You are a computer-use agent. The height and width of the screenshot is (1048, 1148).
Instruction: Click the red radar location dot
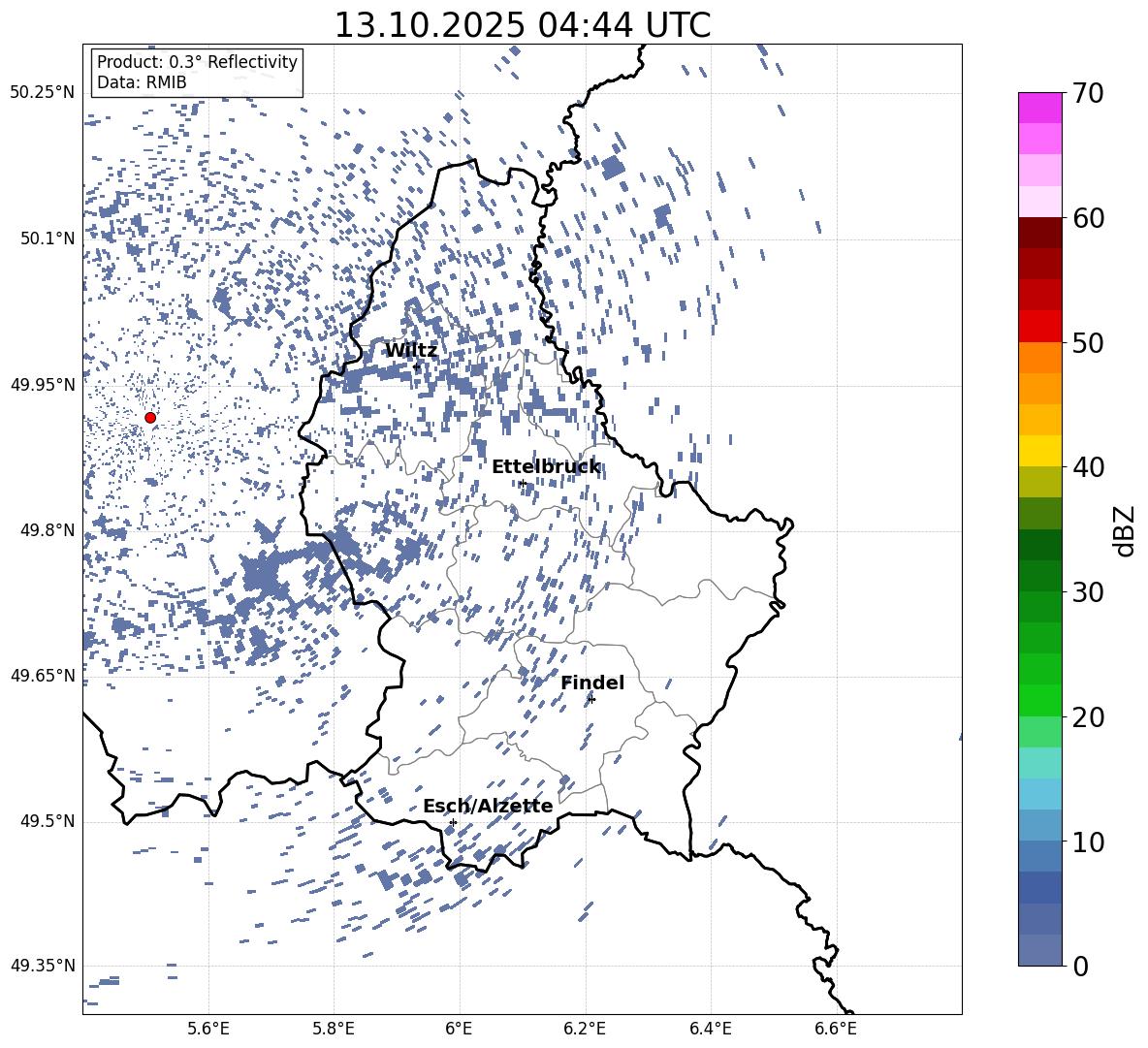point(150,418)
